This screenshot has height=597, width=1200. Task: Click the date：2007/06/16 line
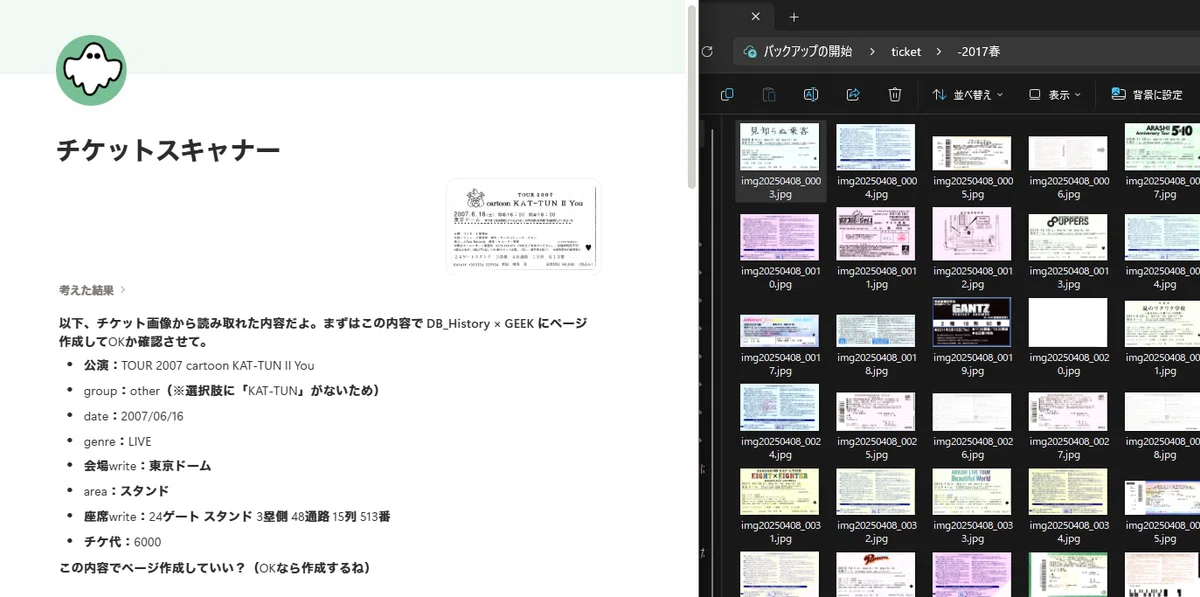134,416
